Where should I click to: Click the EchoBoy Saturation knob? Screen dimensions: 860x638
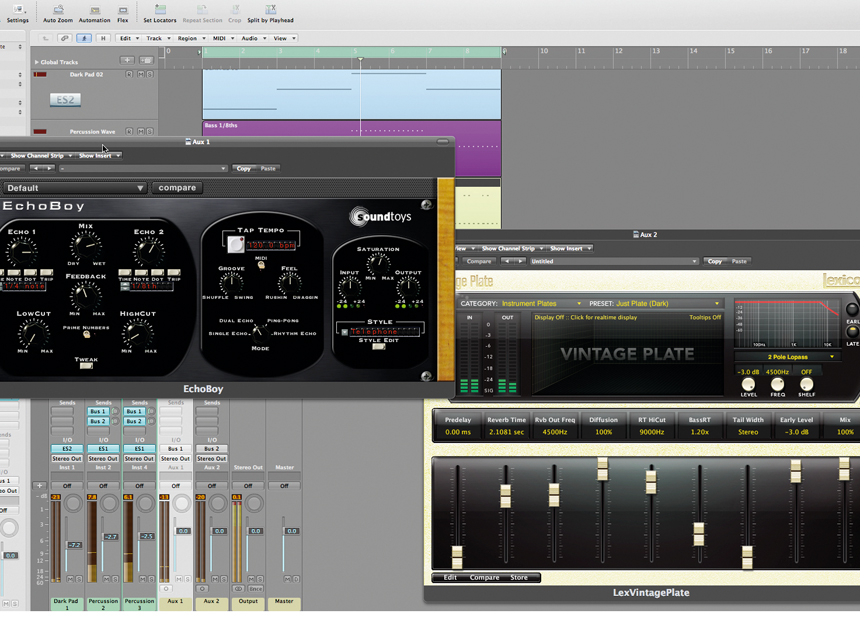click(378, 264)
